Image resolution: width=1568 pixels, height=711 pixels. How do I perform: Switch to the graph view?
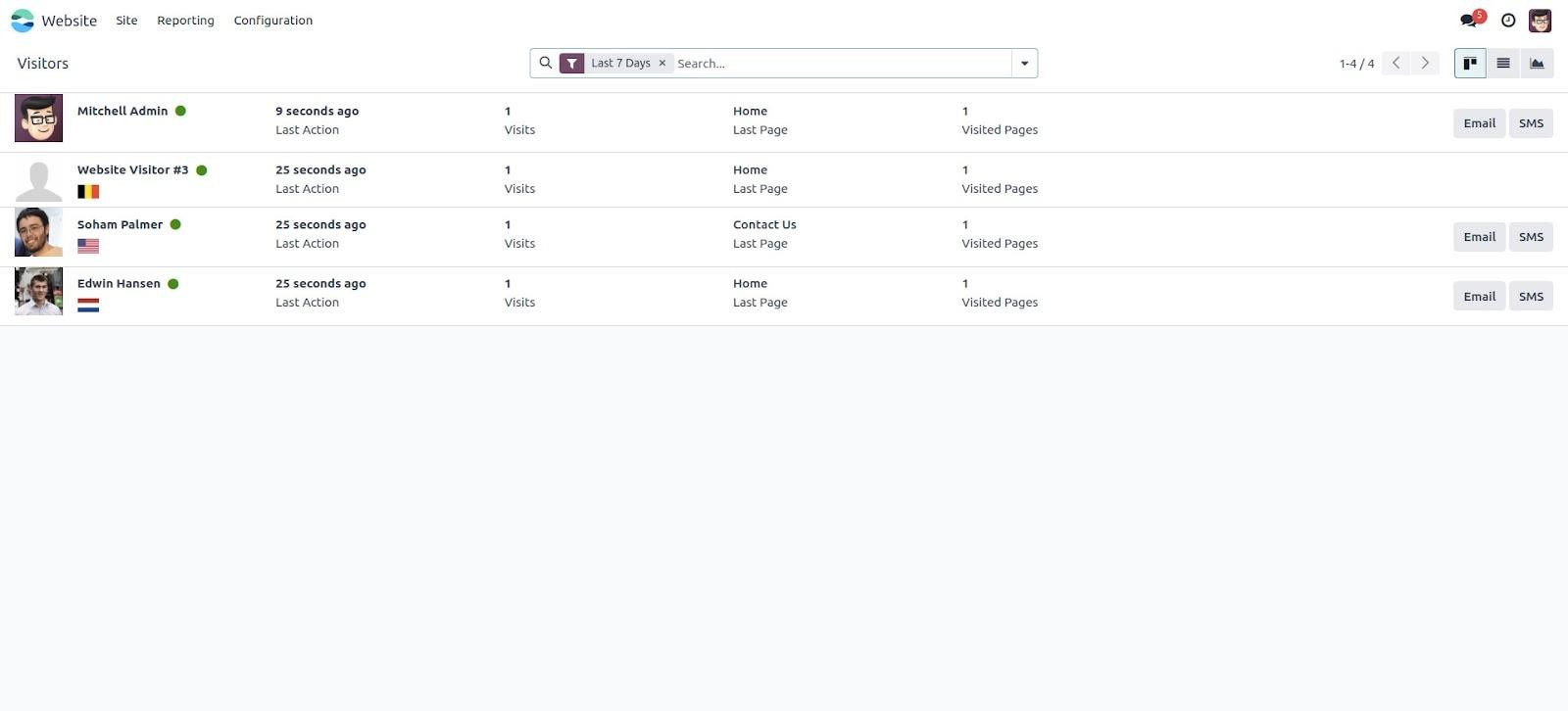click(1536, 63)
